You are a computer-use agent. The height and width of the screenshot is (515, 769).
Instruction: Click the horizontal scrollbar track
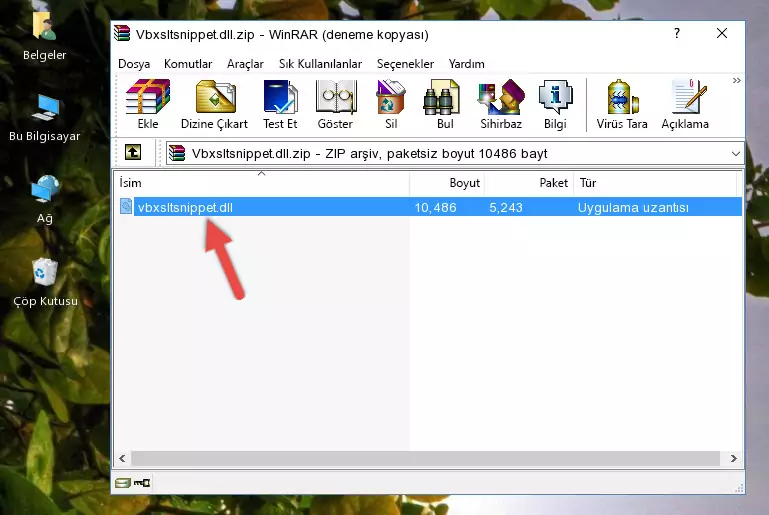425,459
